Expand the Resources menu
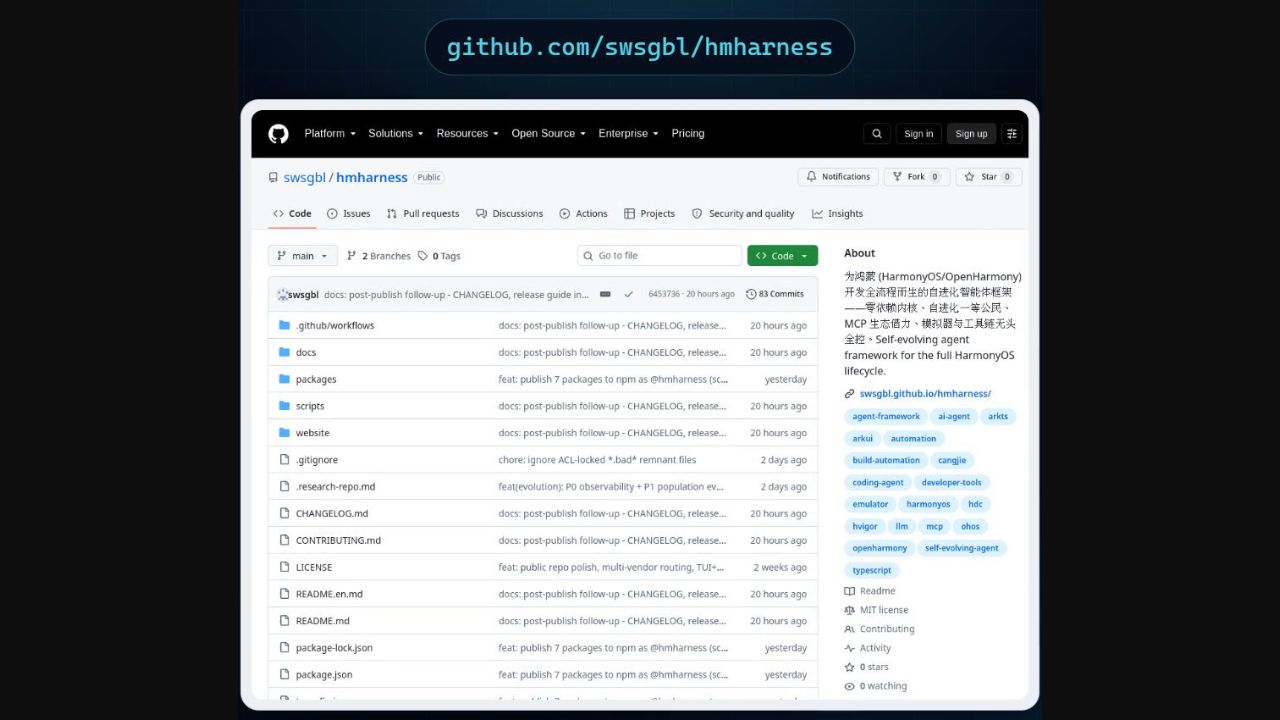This screenshot has height=720, width=1280. [468, 134]
